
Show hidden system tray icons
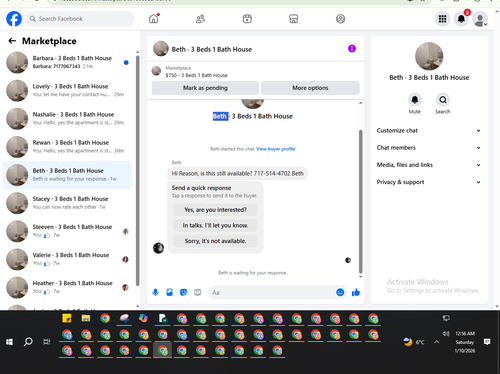pyautogui.click(x=437, y=342)
